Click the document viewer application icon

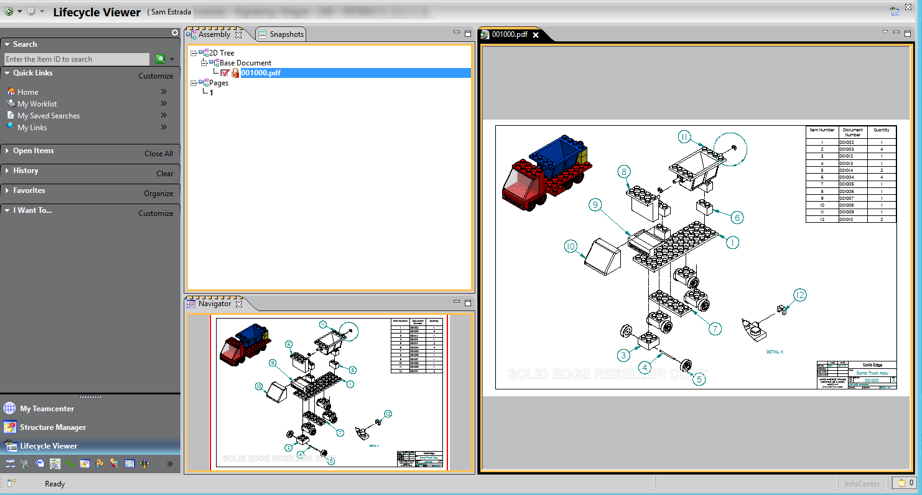[x=55, y=463]
